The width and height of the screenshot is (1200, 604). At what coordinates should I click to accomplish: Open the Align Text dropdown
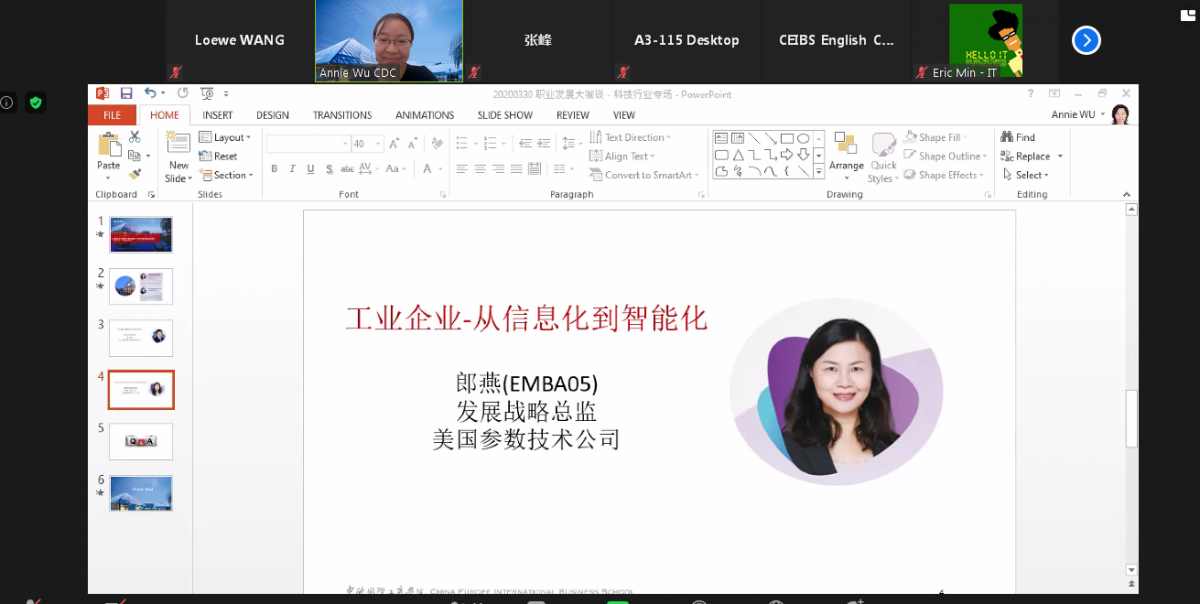(623, 156)
